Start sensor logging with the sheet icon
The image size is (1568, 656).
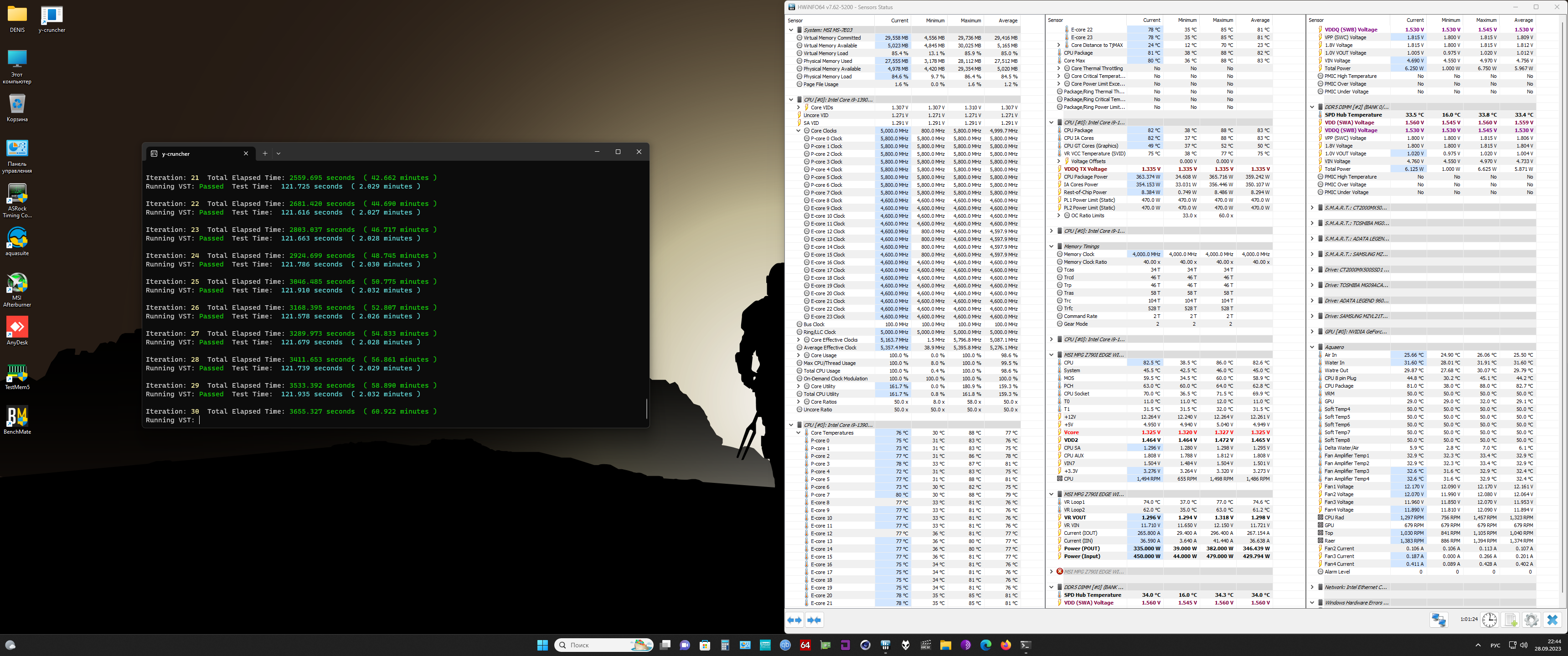click(x=1510, y=620)
